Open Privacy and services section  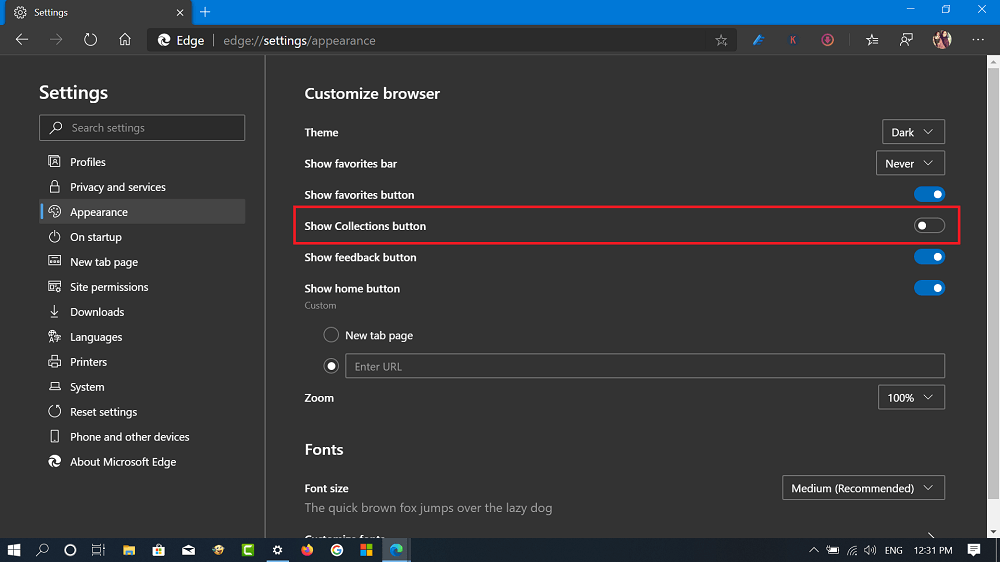coord(142,187)
